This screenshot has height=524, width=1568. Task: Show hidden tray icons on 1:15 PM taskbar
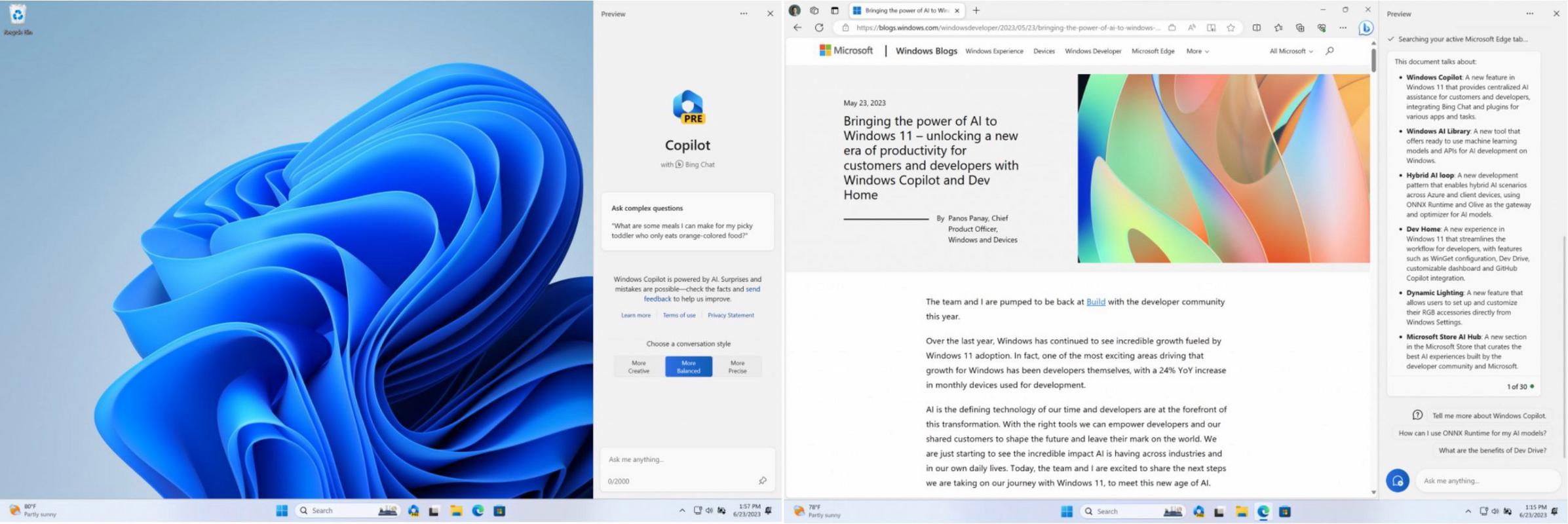1467,512
